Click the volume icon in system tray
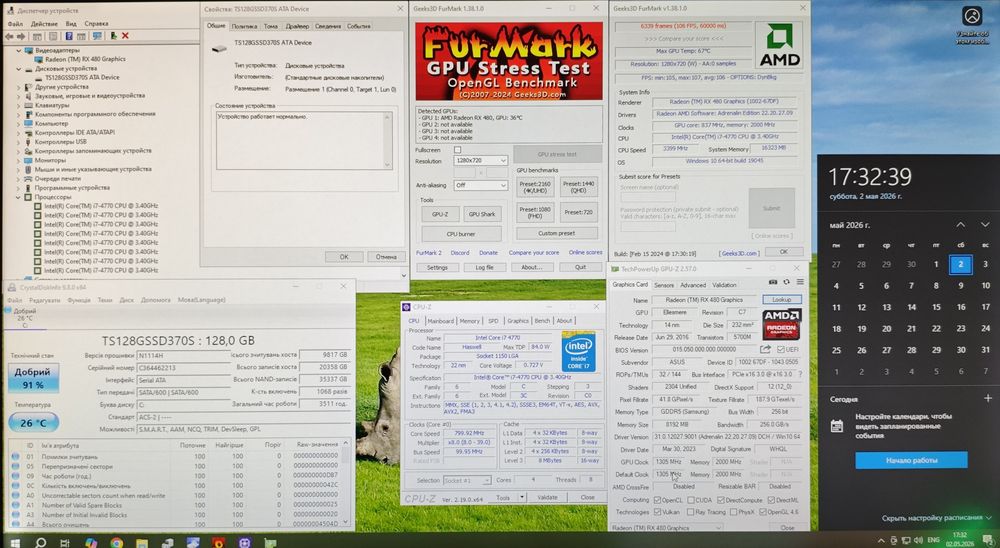The width and height of the screenshot is (1000, 548). tap(918, 540)
